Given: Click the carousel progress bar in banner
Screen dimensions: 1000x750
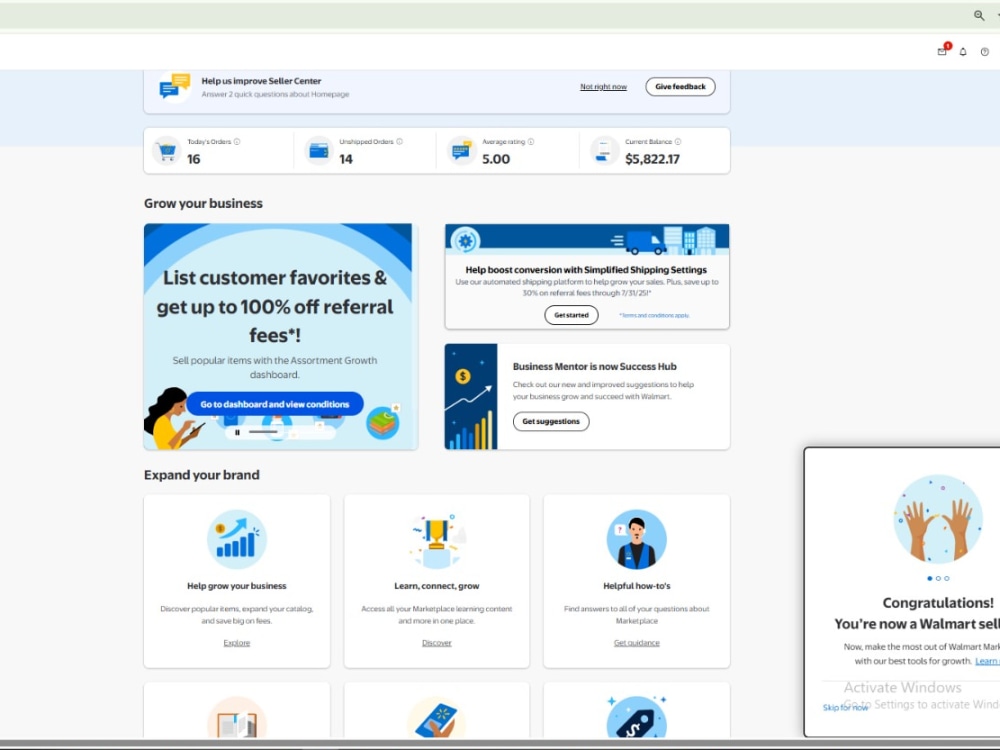Looking at the screenshot, I should 263,432.
